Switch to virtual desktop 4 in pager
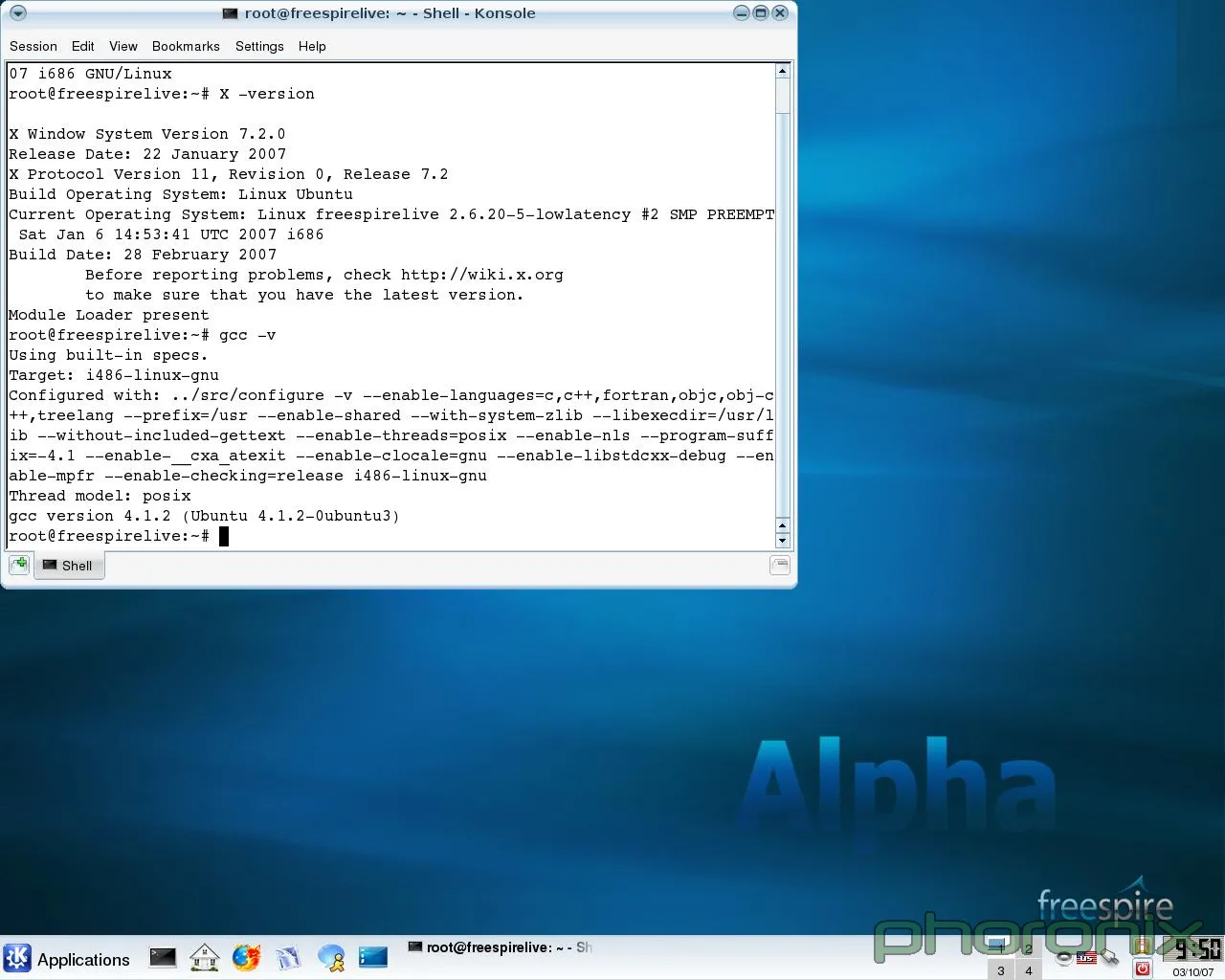1225x980 pixels. [1029, 969]
